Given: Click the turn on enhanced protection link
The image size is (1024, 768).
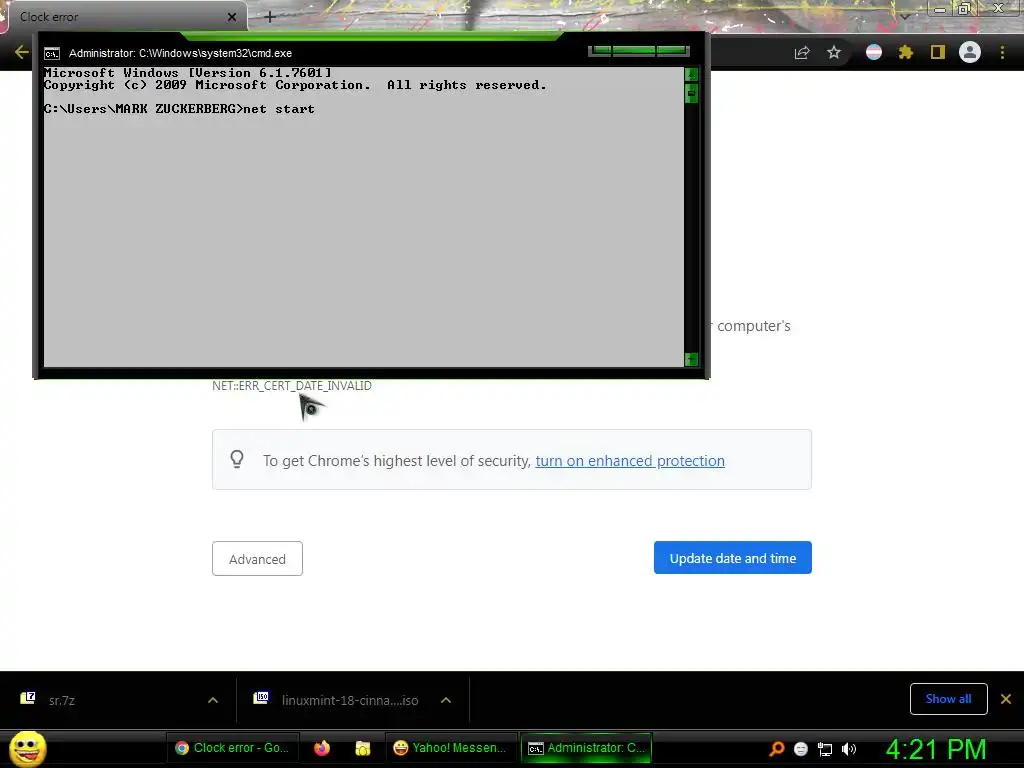Looking at the screenshot, I should click(630, 461).
